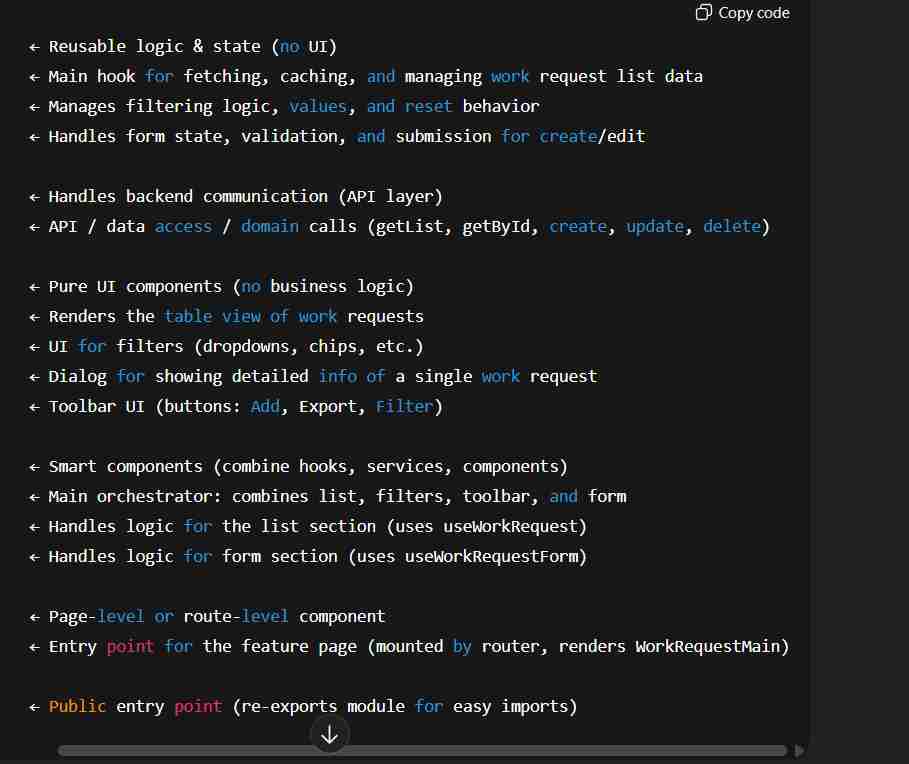Click the Copy code clipboard icon
Viewport: 909px width, 764px height.
[704, 13]
